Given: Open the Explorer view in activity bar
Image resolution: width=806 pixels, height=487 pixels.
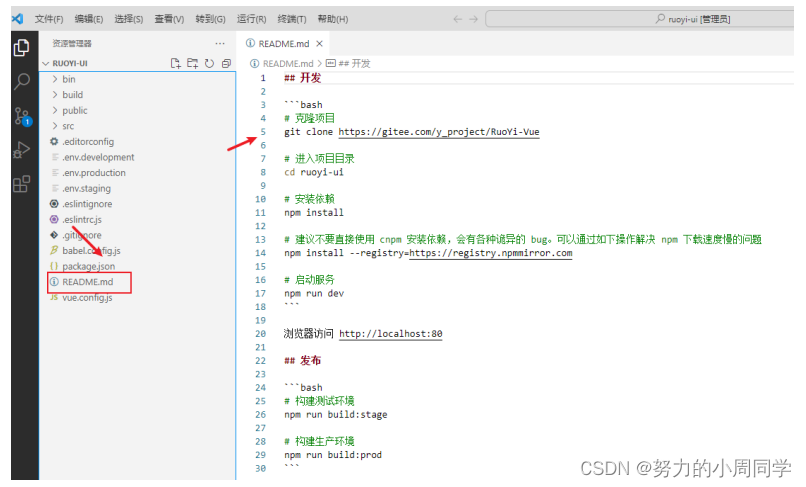Looking at the screenshot, I should click(x=22, y=48).
